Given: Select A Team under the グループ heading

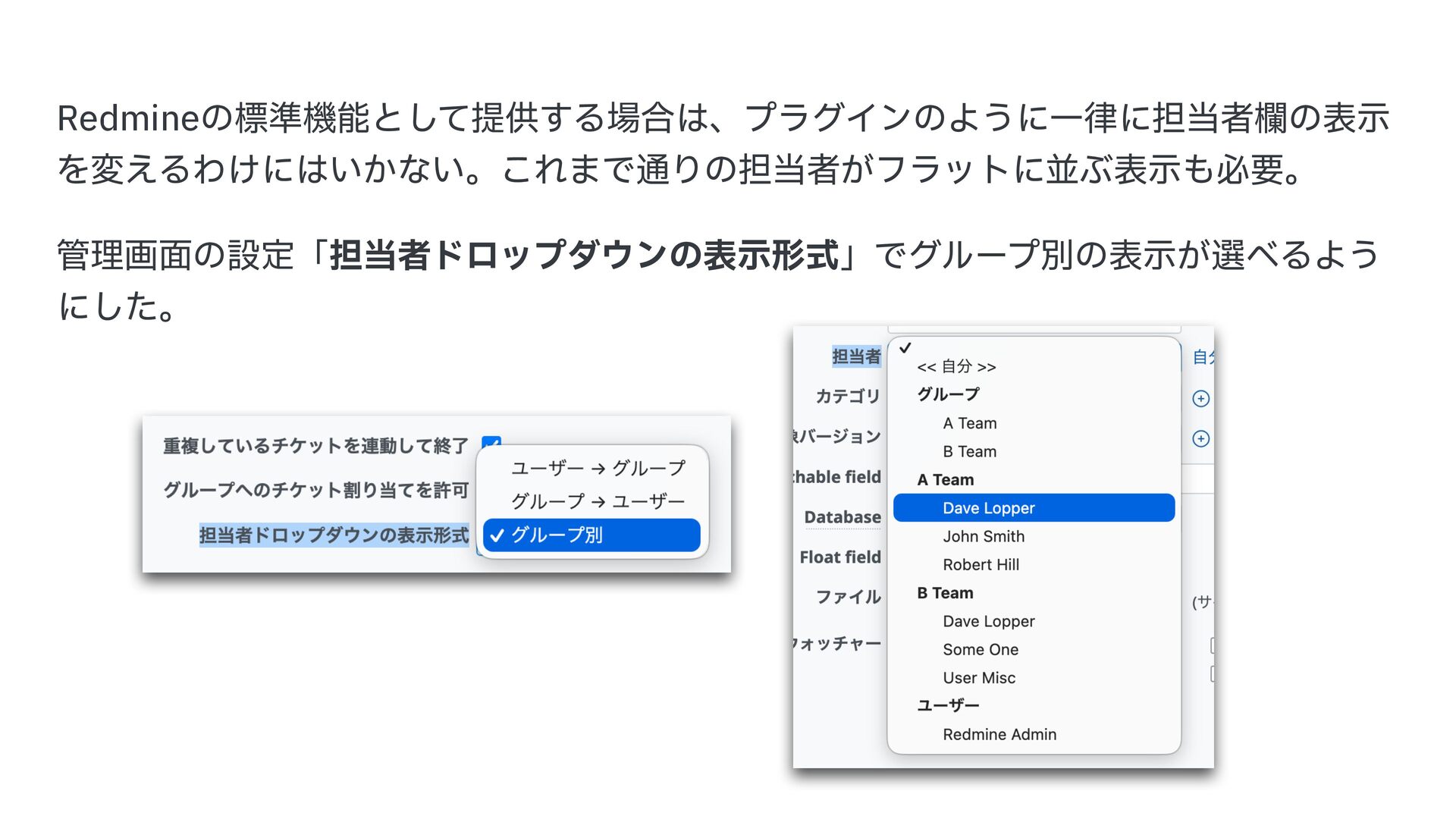Looking at the screenshot, I should (970, 423).
